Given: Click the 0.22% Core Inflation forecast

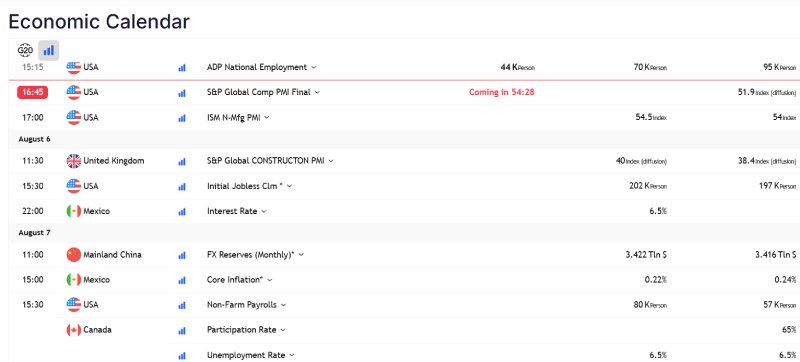Looking at the screenshot, I should click(x=656, y=279).
